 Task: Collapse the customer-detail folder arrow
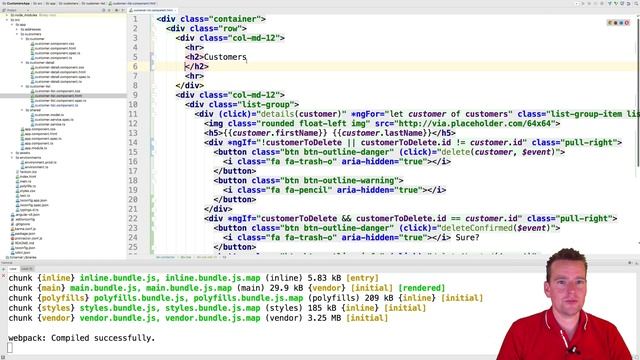(x=22, y=62)
